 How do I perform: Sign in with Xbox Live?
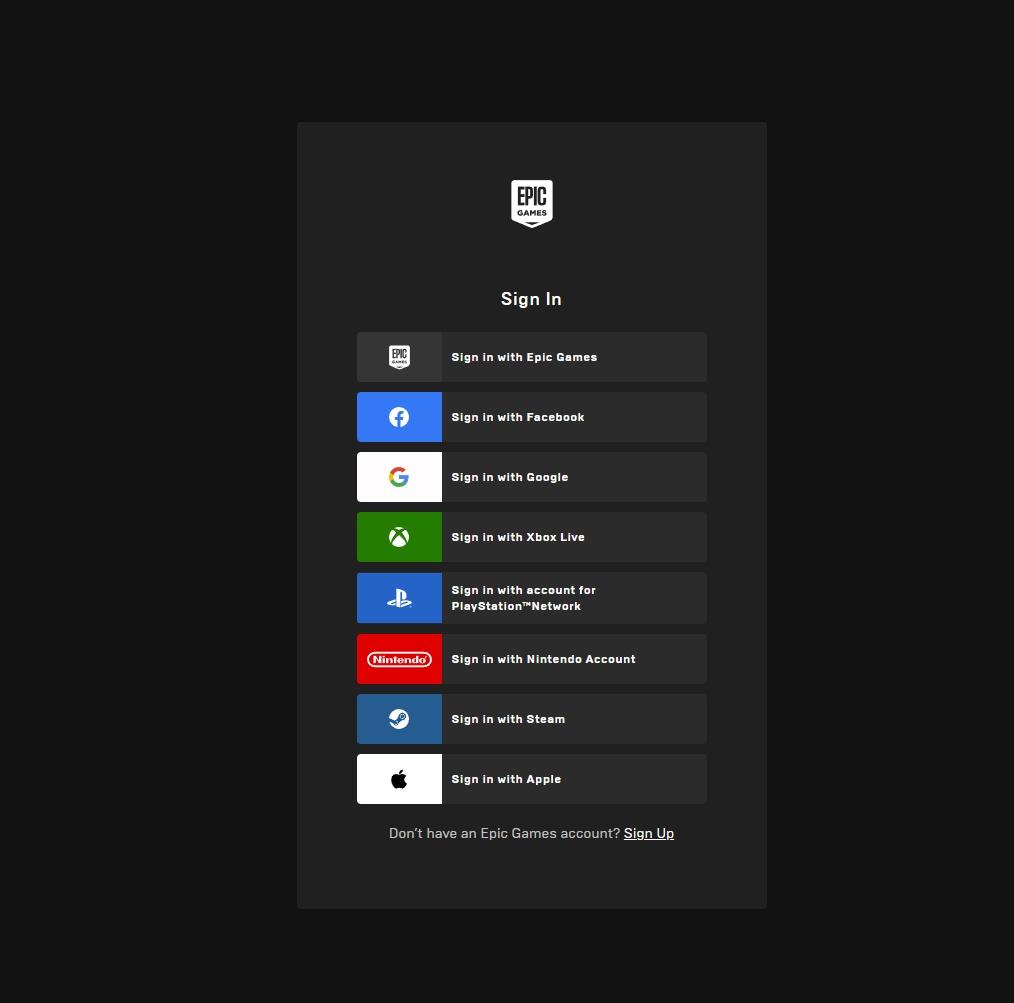(531, 537)
